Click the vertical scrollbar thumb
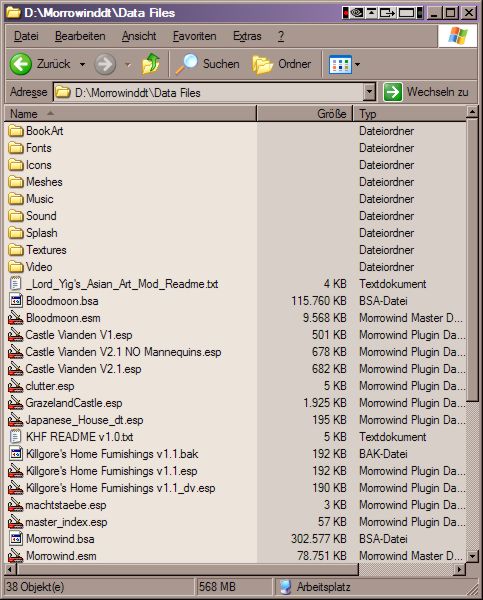Screen dimensions: 483x600 tap(472, 259)
